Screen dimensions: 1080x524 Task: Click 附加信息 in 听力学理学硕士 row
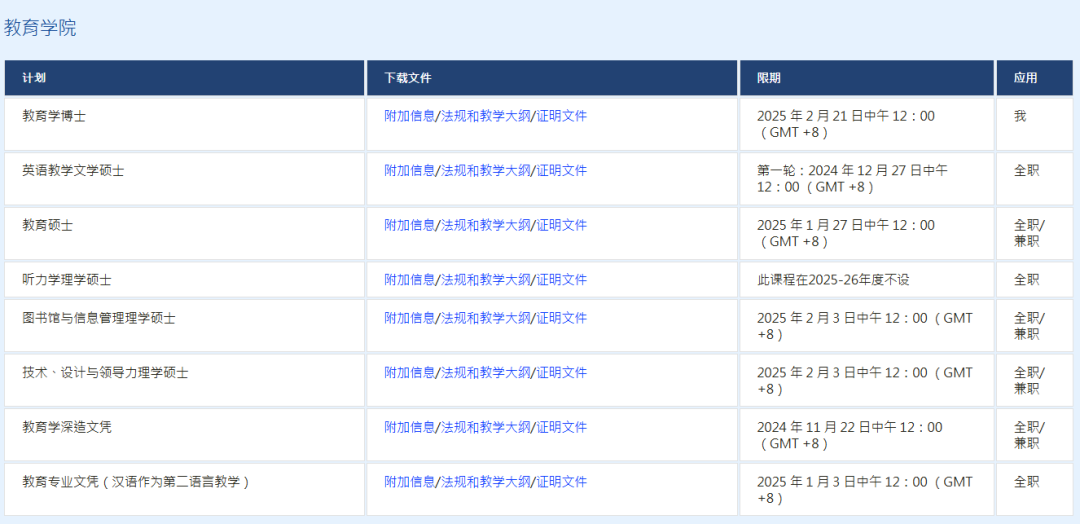coord(409,280)
